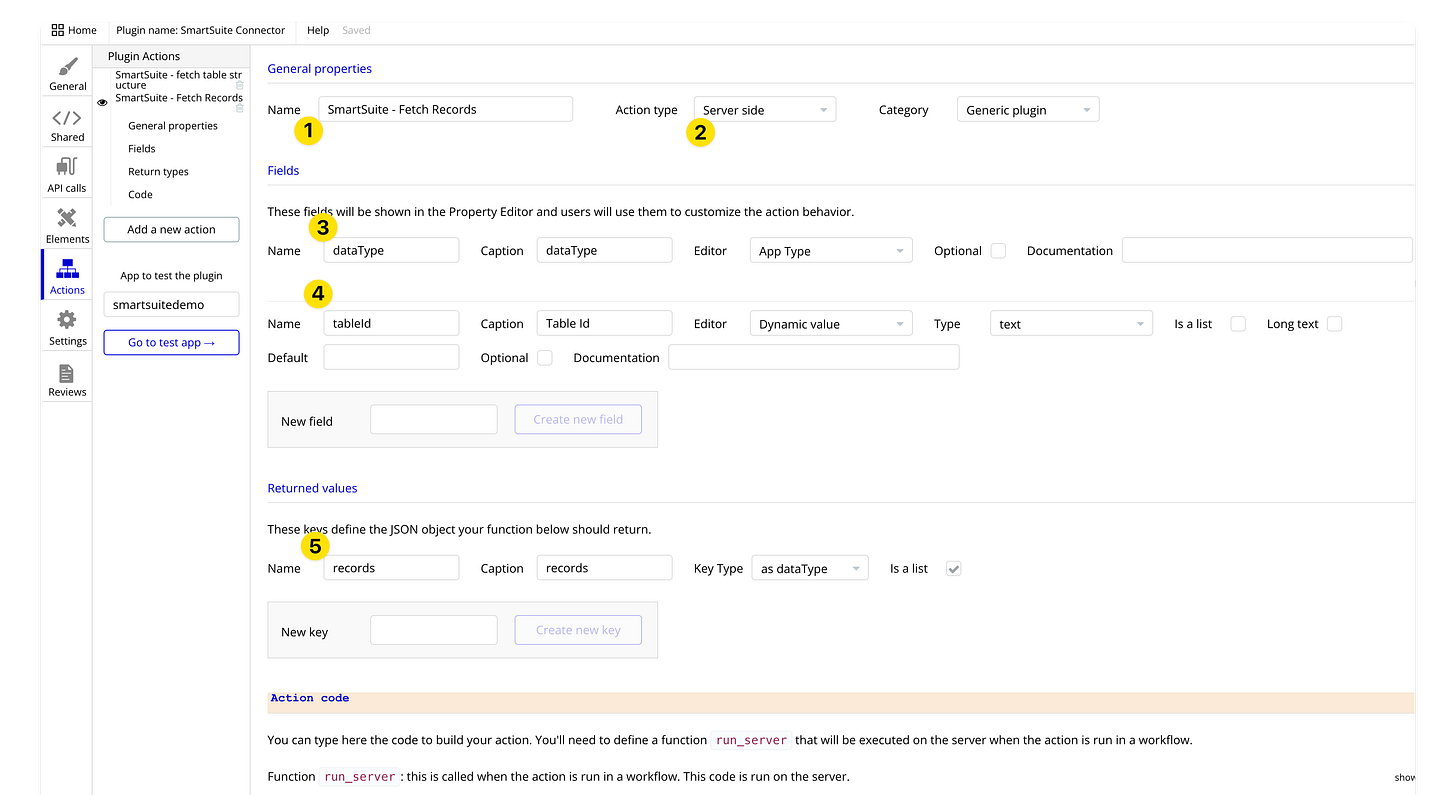This screenshot has height=795, width=1456.
Task: Click Plugin name SmartSuite Connector header
Action: 201,30
